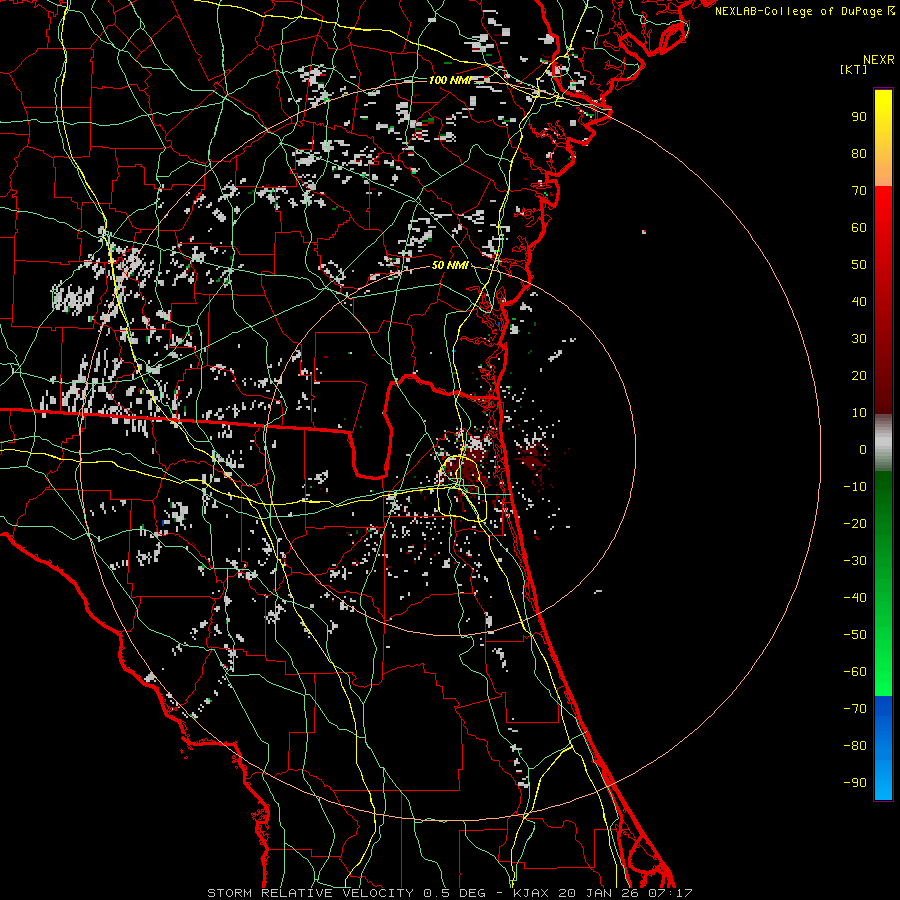Click the gray zero-velocity band on the scale
The image size is (900, 900).
point(883,442)
